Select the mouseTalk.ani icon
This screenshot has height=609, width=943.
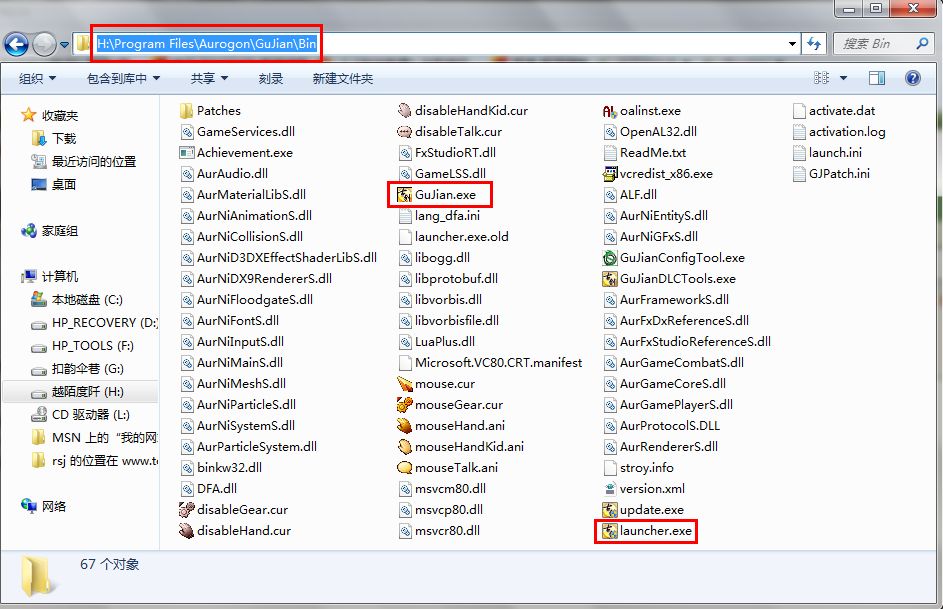(x=404, y=468)
